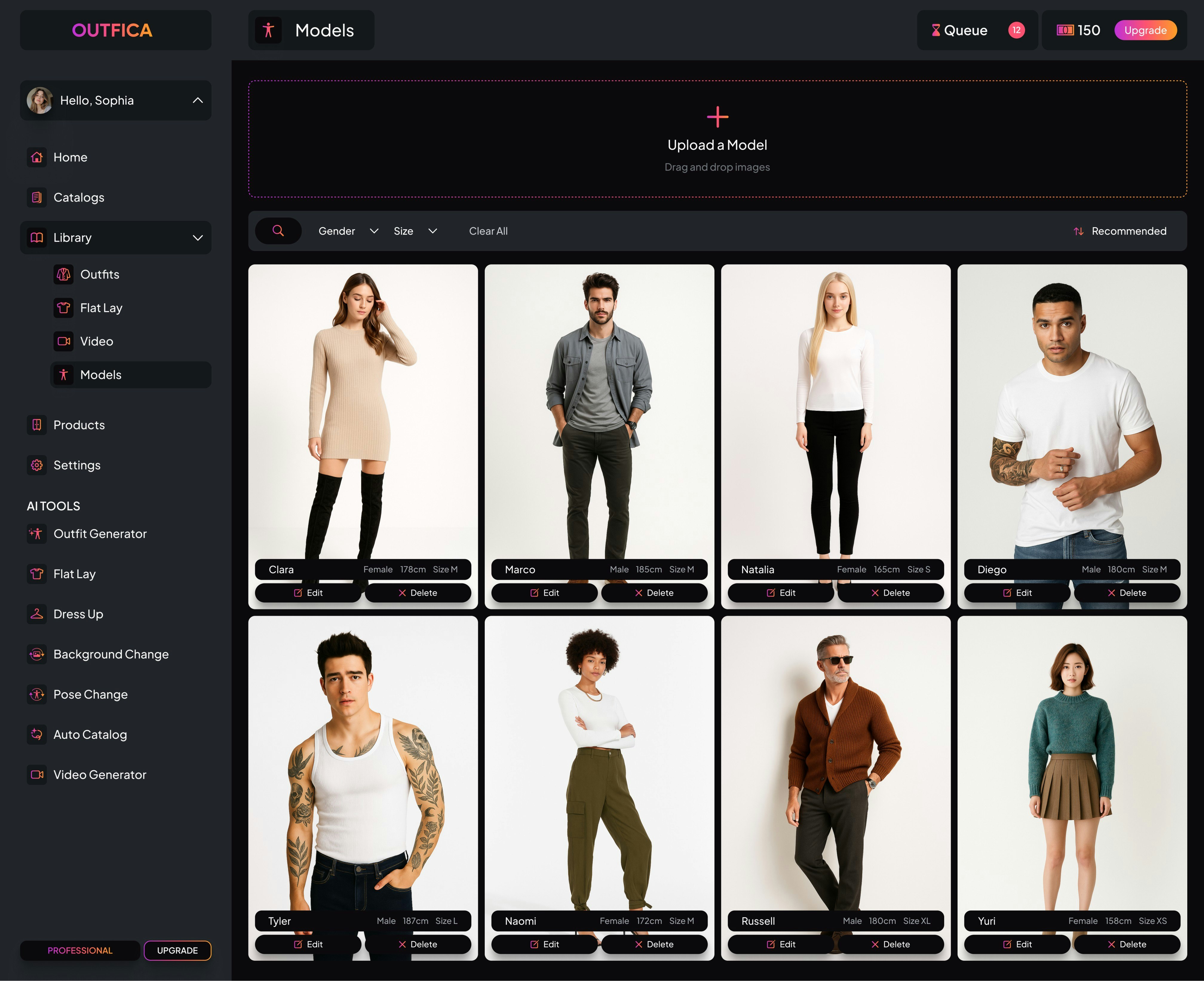Select the Background Change tool
This screenshot has width=1204, height=981.
pos(111,654)
